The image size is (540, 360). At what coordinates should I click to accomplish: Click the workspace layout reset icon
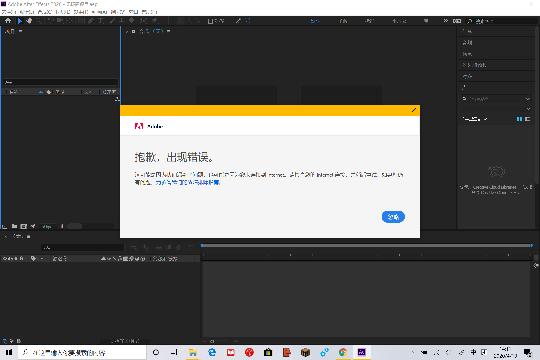pos(457,21)
